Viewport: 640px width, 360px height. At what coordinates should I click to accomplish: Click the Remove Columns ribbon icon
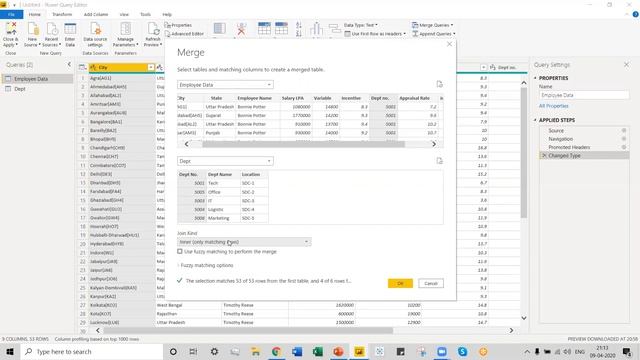[x=241, y=29]
